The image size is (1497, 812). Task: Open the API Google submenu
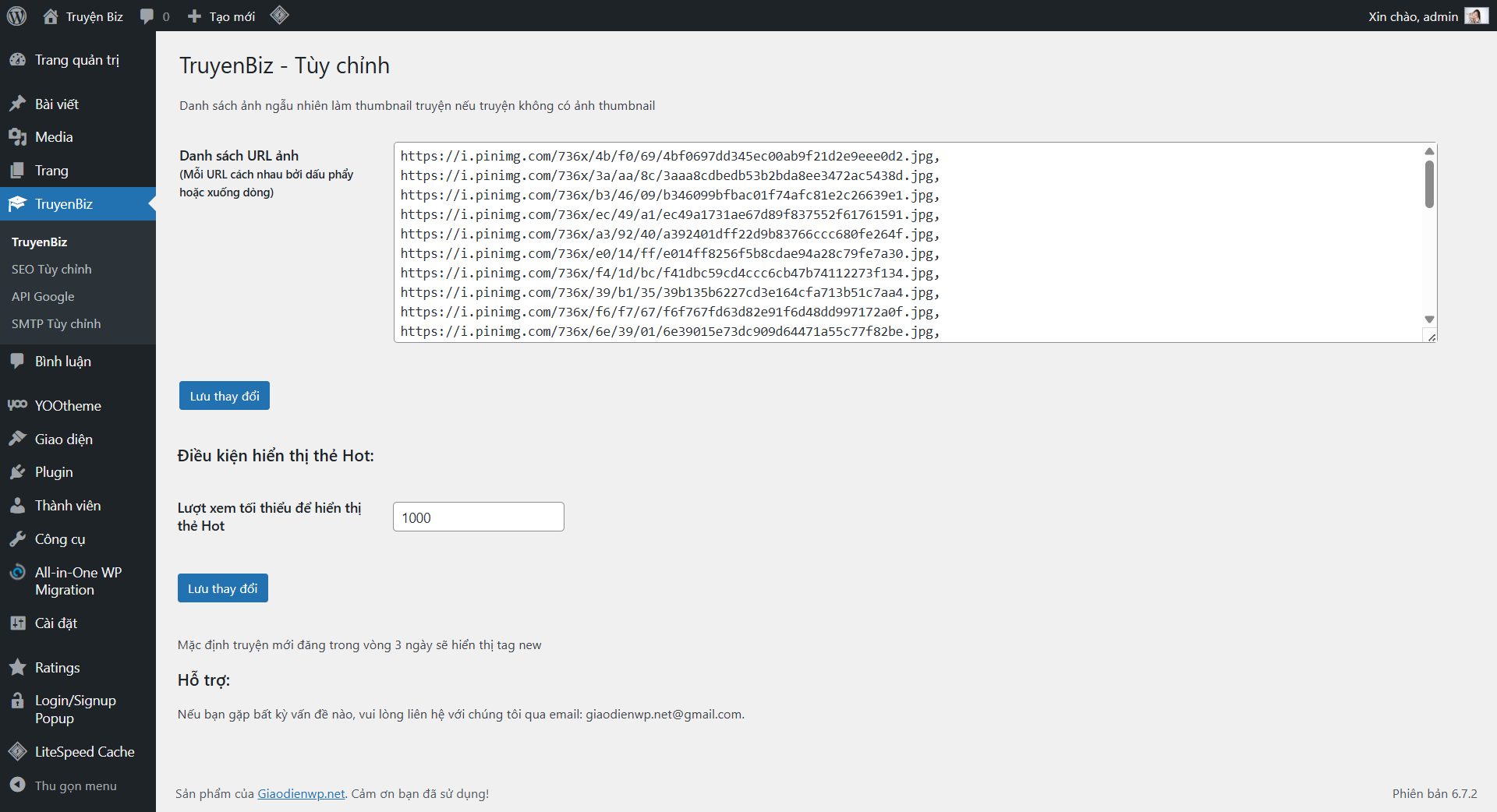point(43,297)
